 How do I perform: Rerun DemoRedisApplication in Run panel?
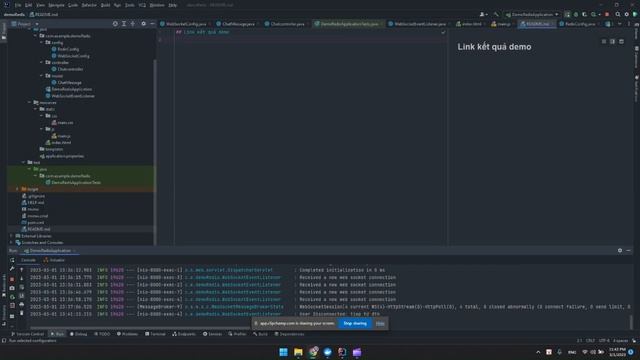[x=12, y=260]
